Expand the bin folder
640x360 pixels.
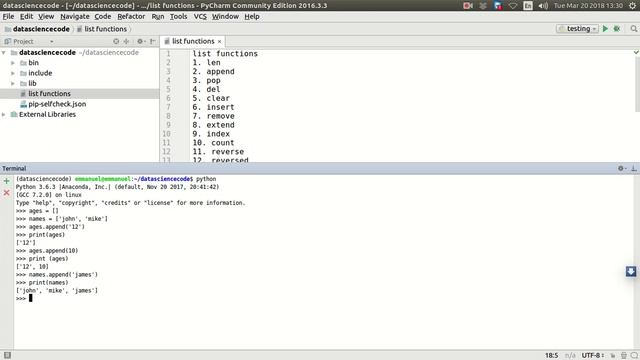[13, 63]
